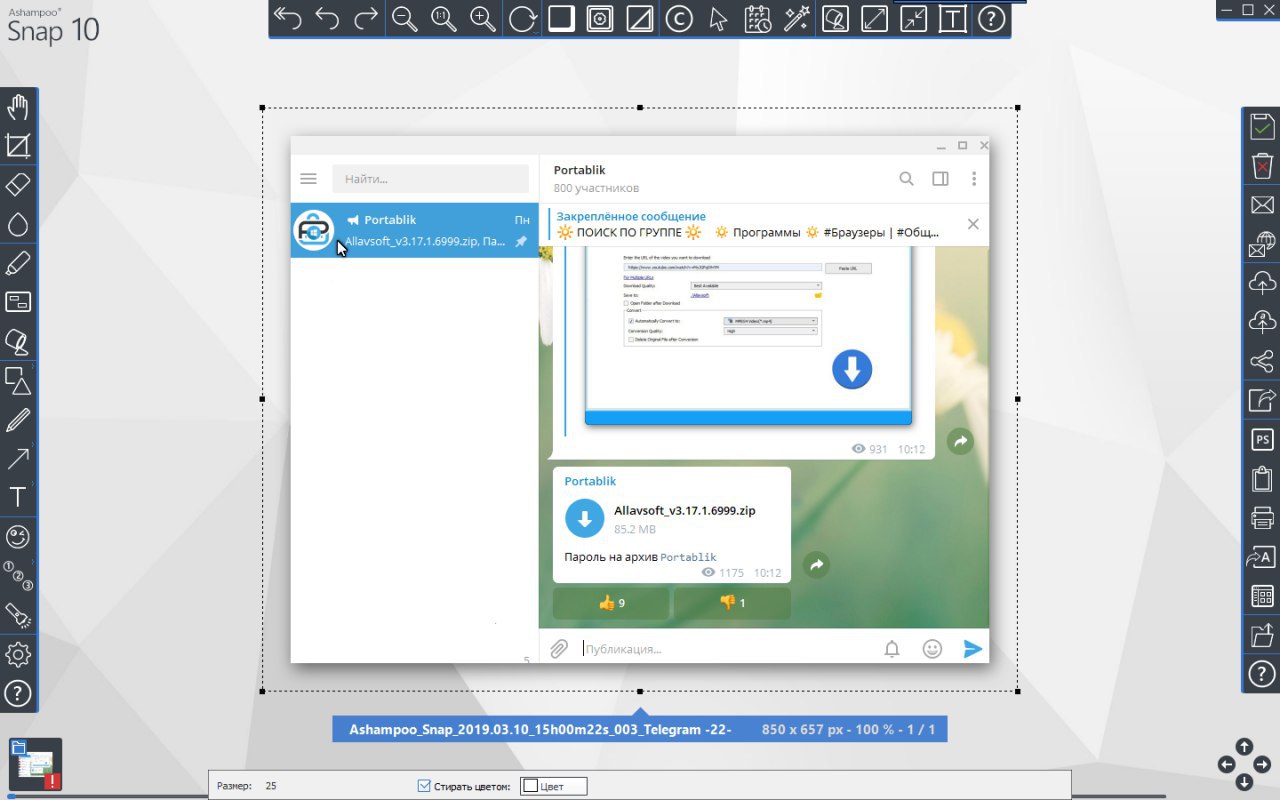Choose the arrow drawing tool
The image size is (1280, 800).
18,458
